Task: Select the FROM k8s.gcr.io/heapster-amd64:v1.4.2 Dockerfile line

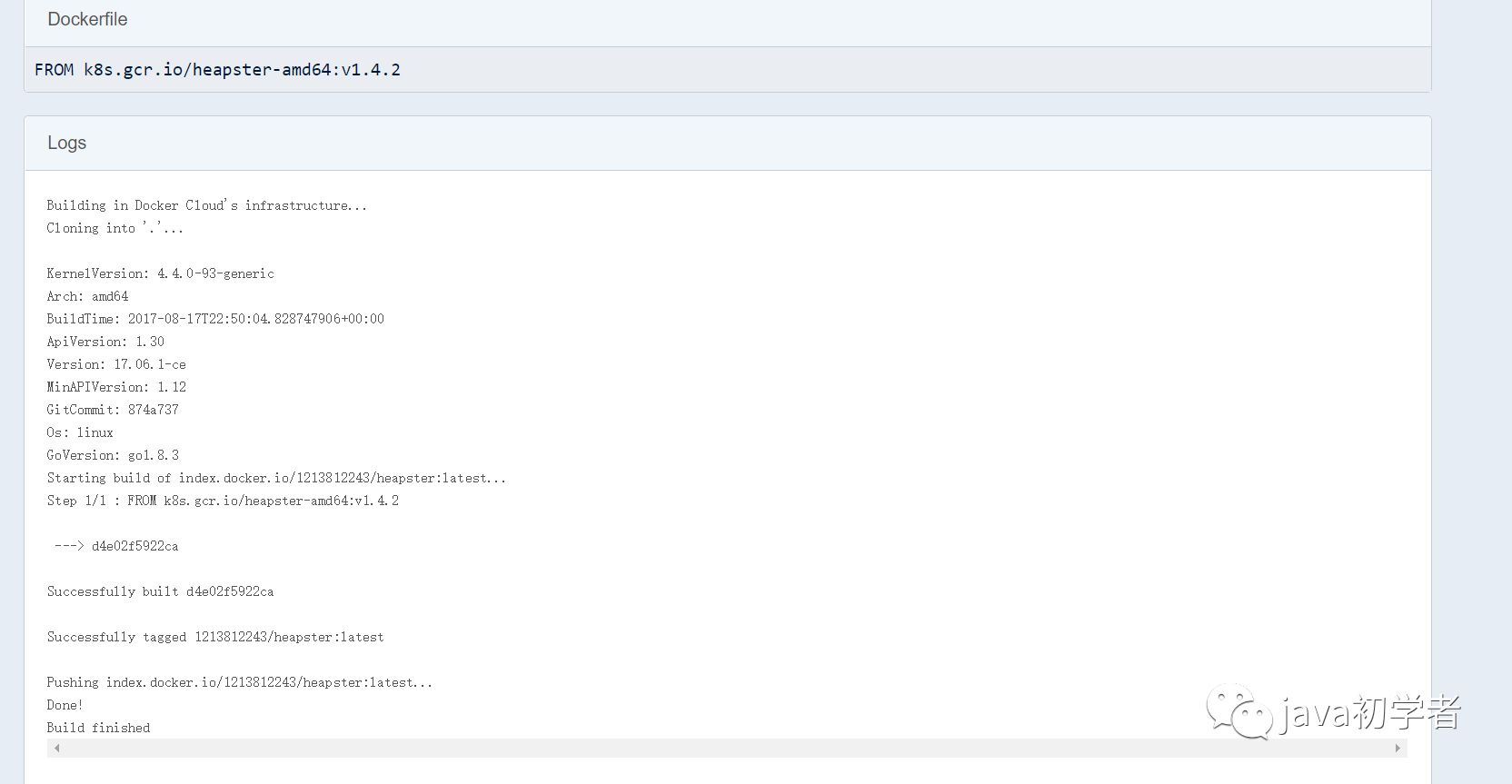Action: coord(217,70)
